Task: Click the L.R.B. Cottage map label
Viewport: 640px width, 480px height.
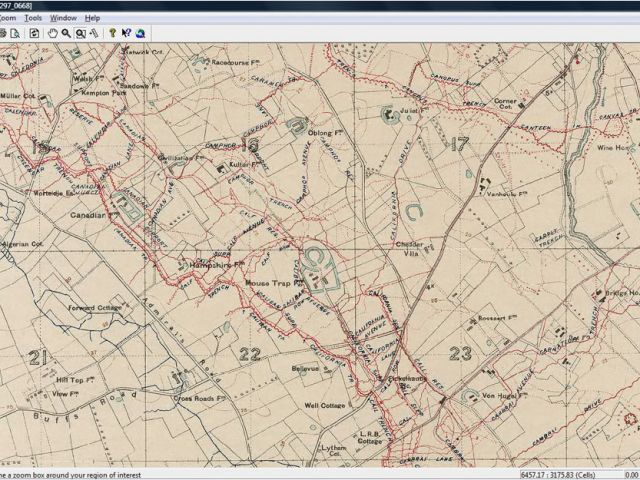Action: click(370, 438)
